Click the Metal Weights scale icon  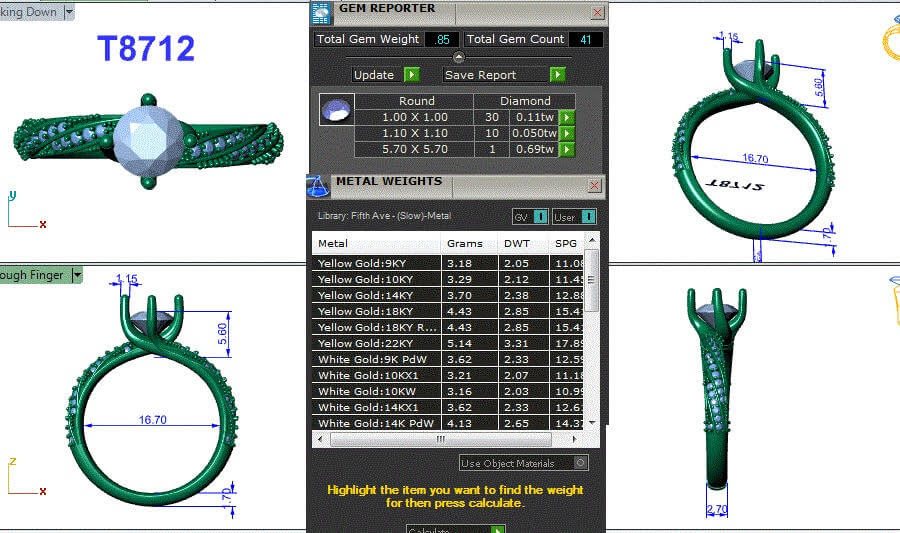[x=318, y=185]
